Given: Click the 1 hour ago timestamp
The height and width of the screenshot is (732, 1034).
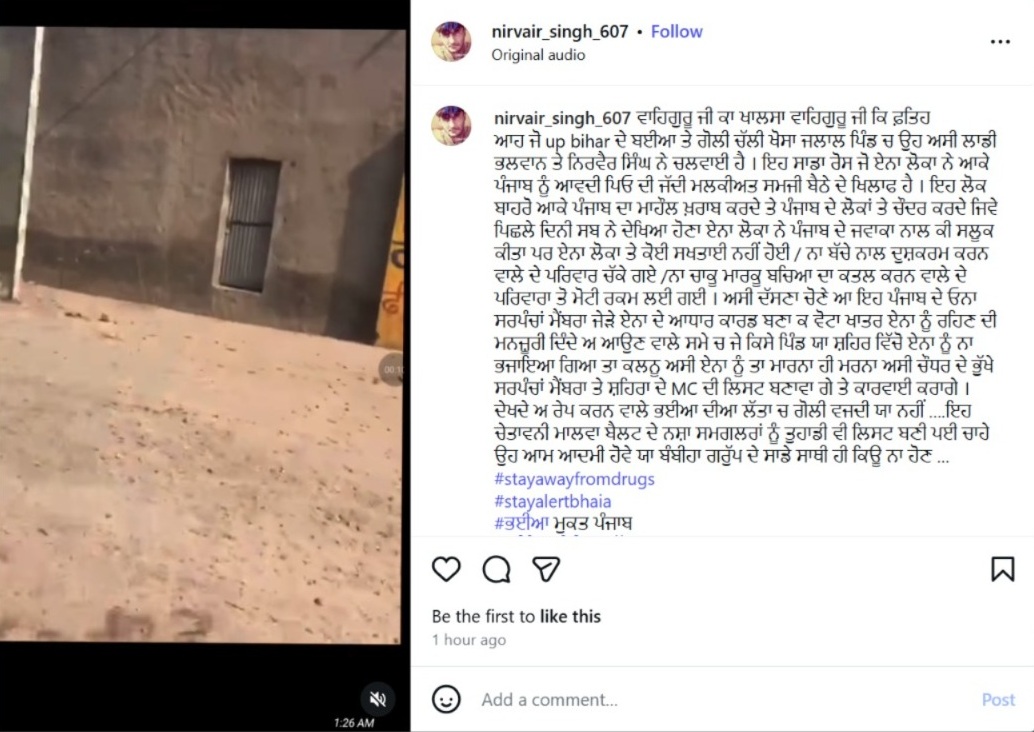Looking at the screenshot, I should click(469, 640).
